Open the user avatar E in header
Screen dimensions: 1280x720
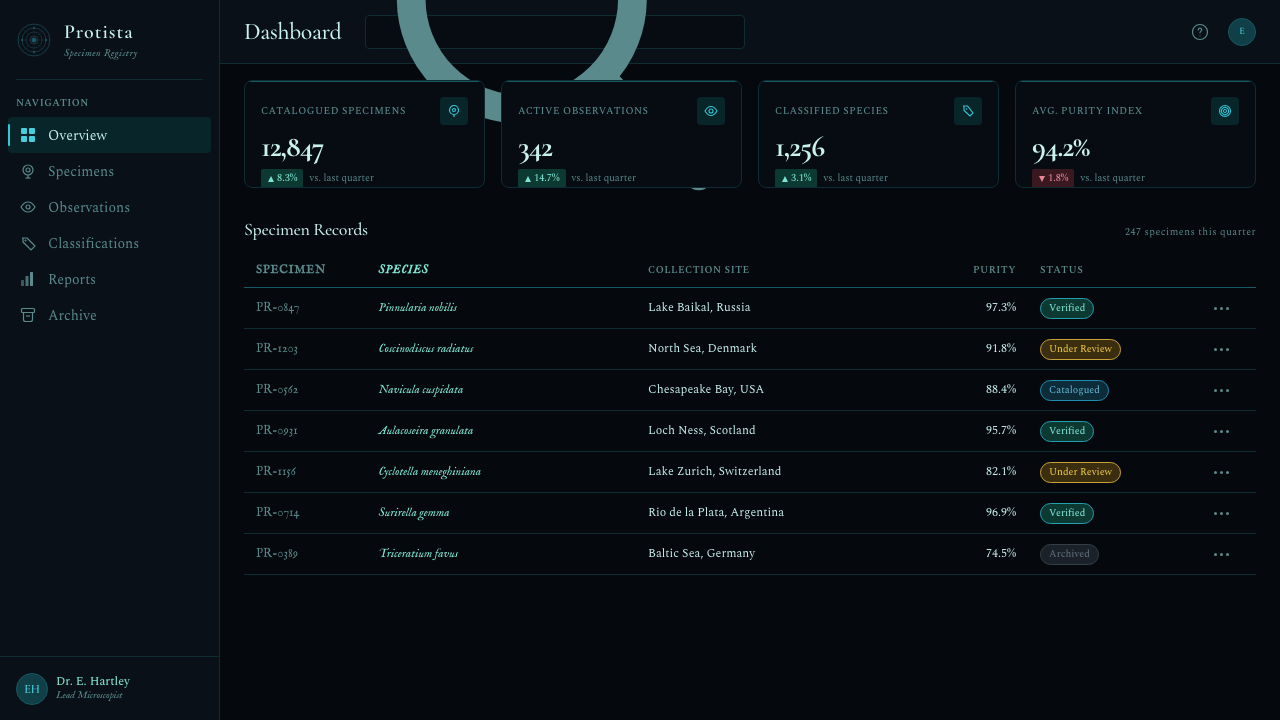tap(1242, 32)
